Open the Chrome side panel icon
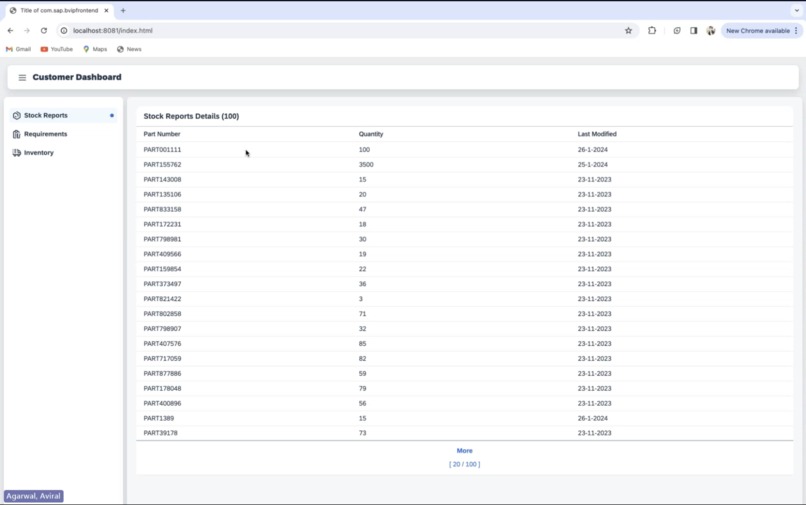This screenshot has height=505, width=806. coord(693,31)
